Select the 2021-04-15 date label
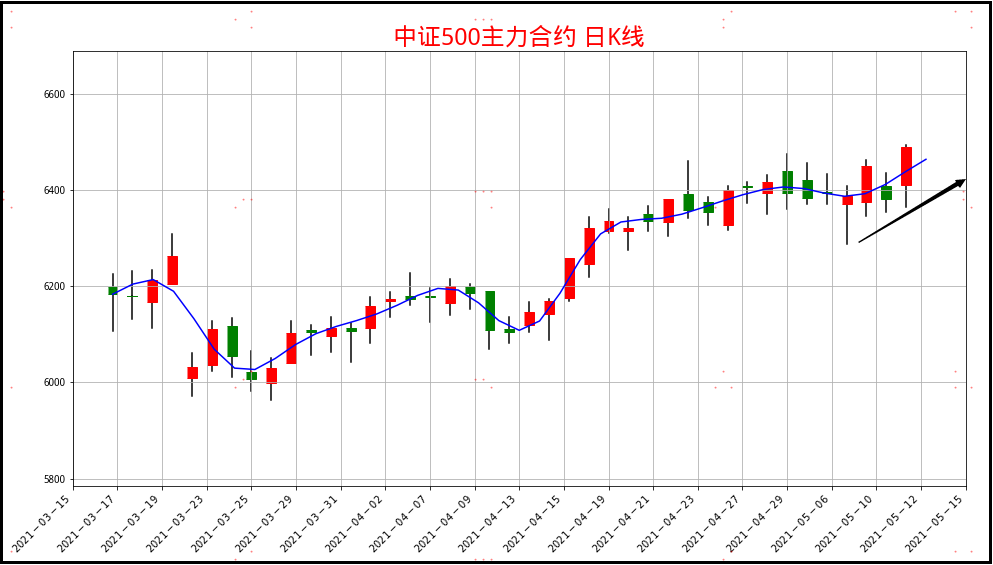 pos(534,523)
